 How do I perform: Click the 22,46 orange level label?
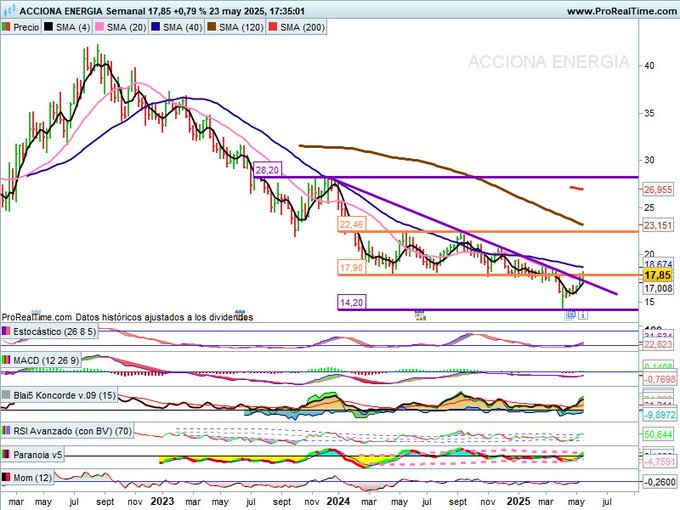(x=352, y=224)
